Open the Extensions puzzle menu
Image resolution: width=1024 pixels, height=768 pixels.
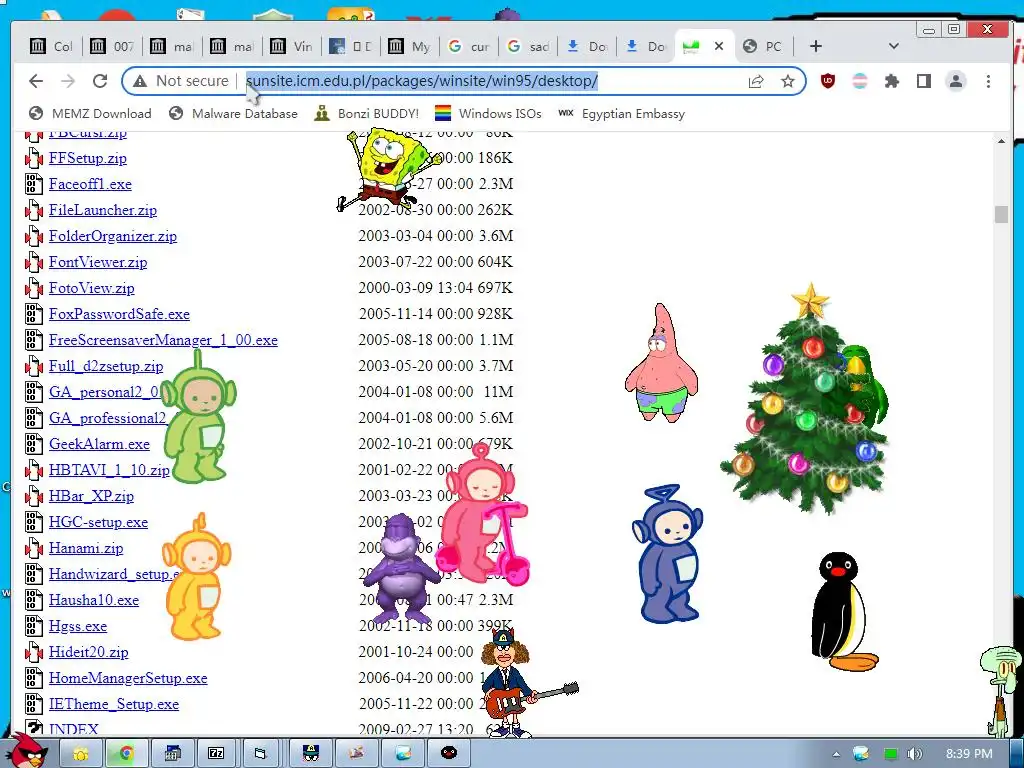pyautogui.click(x=891, y=81)
